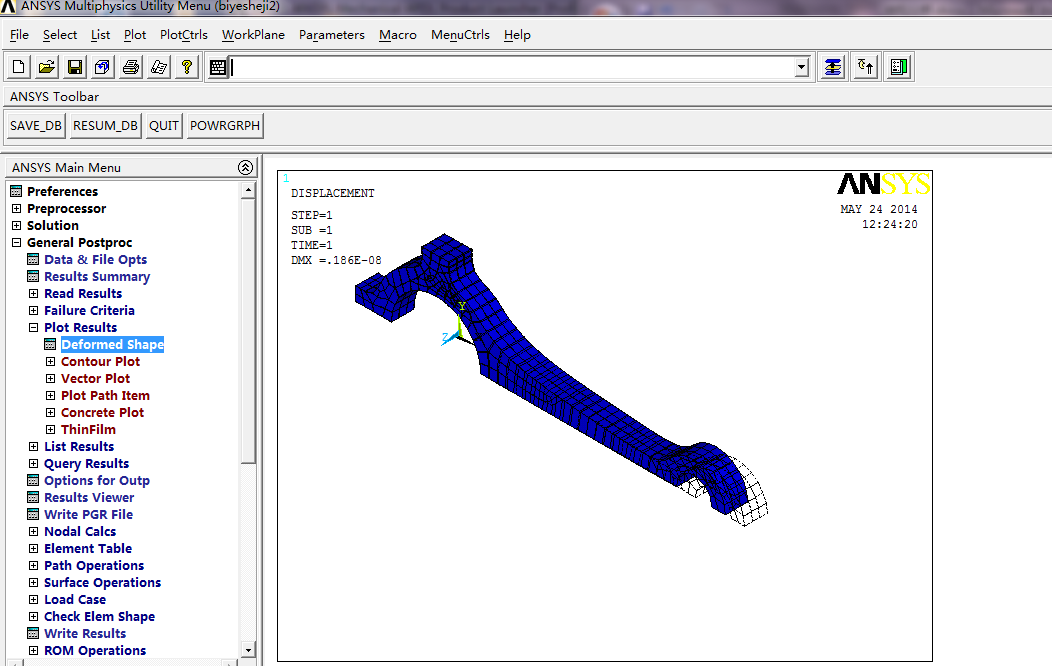
Task: Click the ANSYS Help question mark icon
Action: point(187,67)
